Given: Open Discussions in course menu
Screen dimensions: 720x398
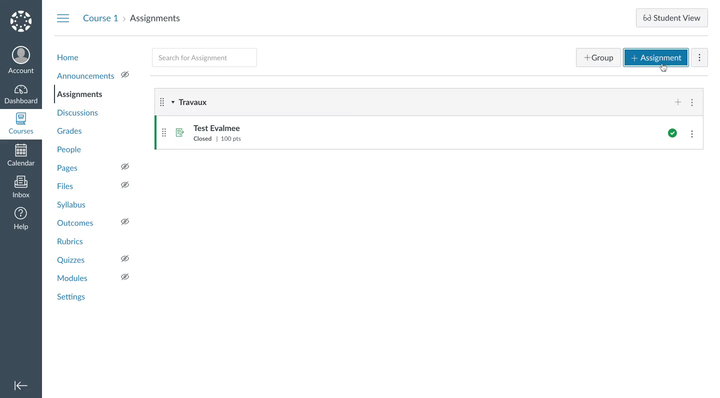Looking at the screenshot, I should (x=77, y=112).
